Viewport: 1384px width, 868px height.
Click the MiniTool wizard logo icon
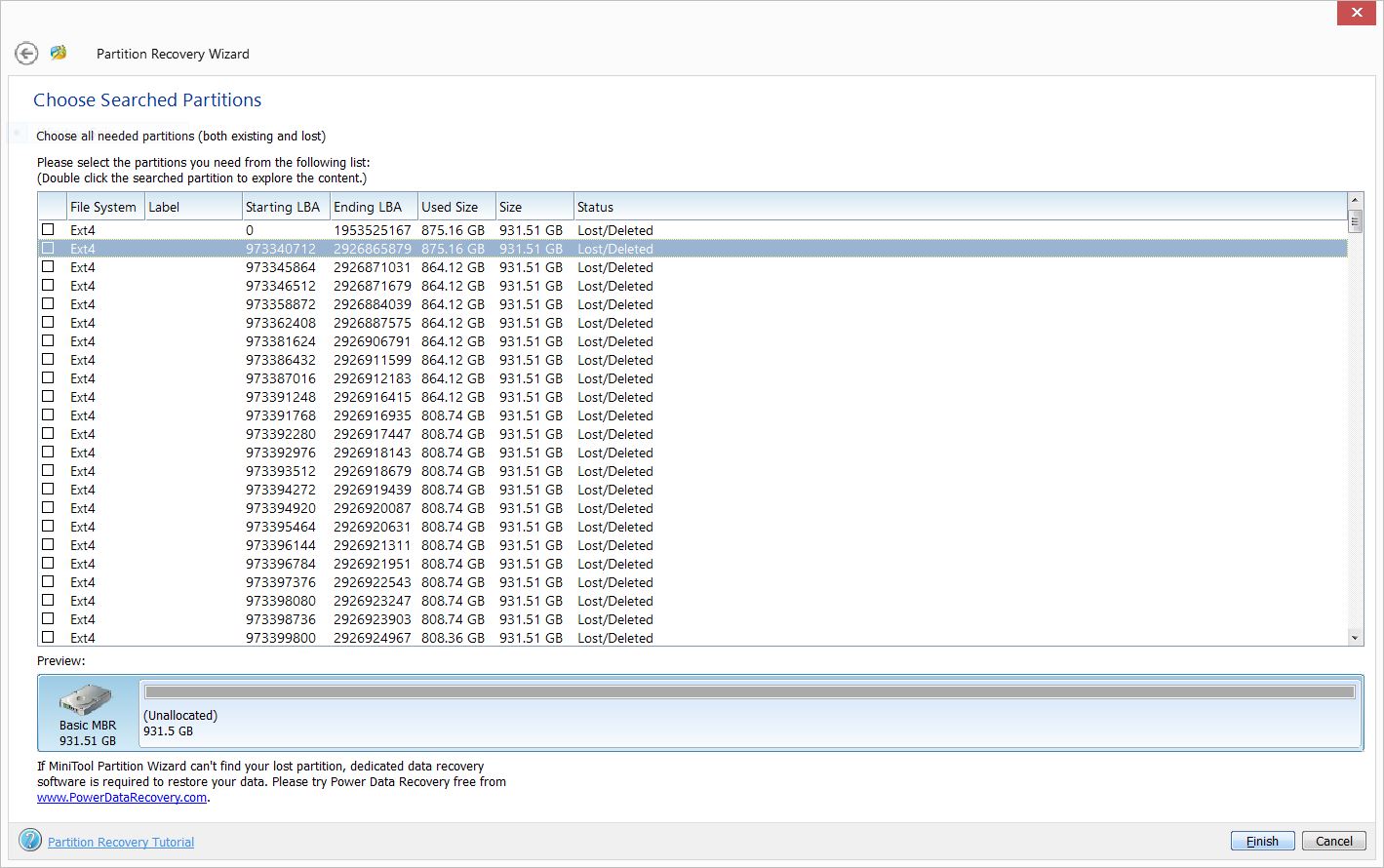(x=59, y=53)
